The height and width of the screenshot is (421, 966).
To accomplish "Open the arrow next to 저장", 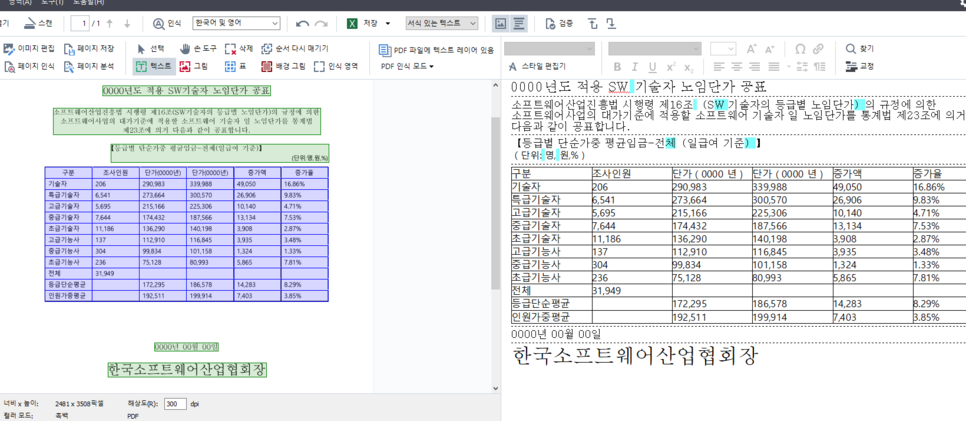I will 388,24.
